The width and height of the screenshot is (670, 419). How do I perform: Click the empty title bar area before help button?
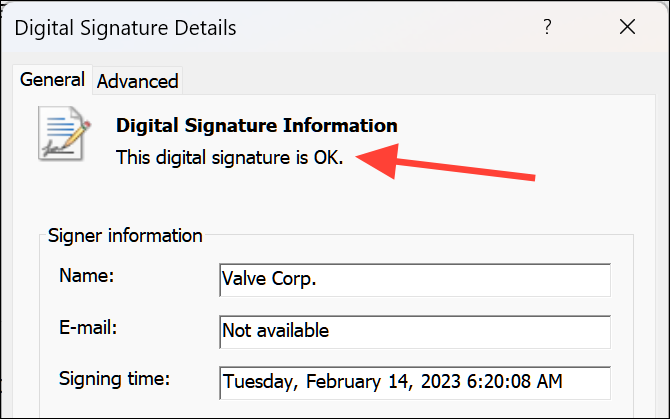tap(400, 27)
